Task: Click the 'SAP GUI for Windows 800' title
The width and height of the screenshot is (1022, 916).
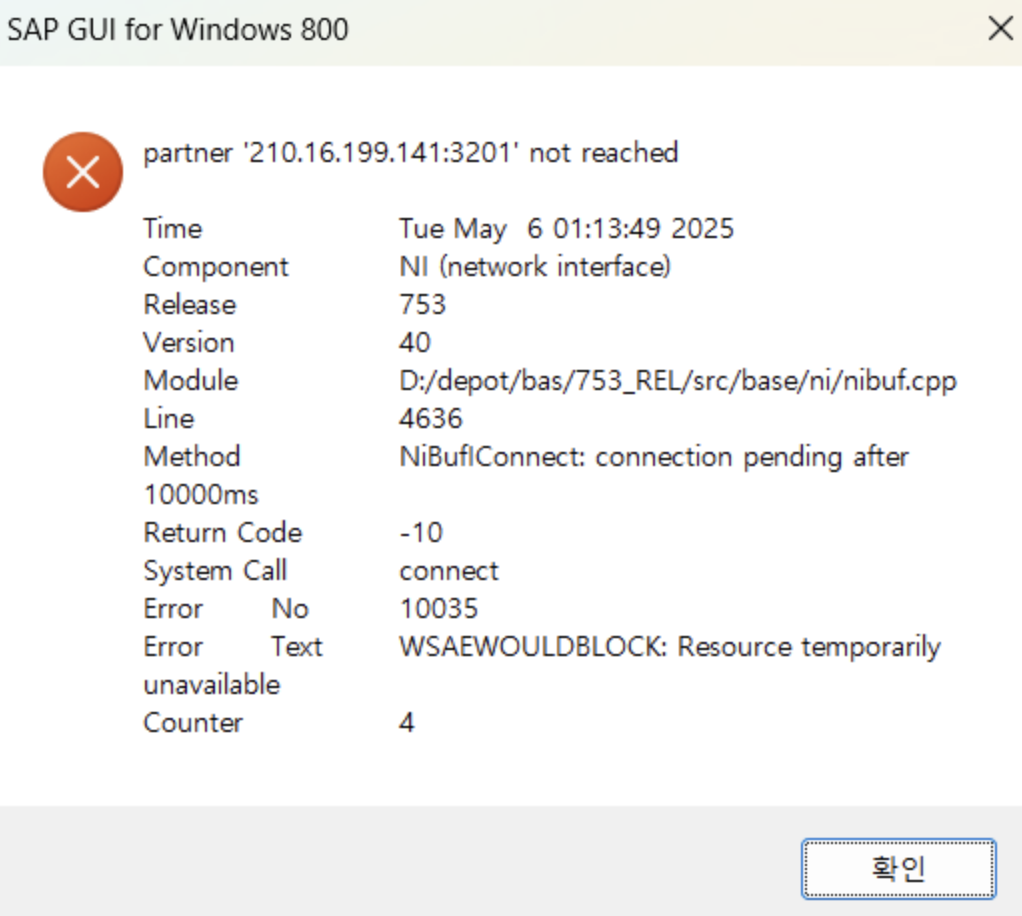Action: (178, 30)
